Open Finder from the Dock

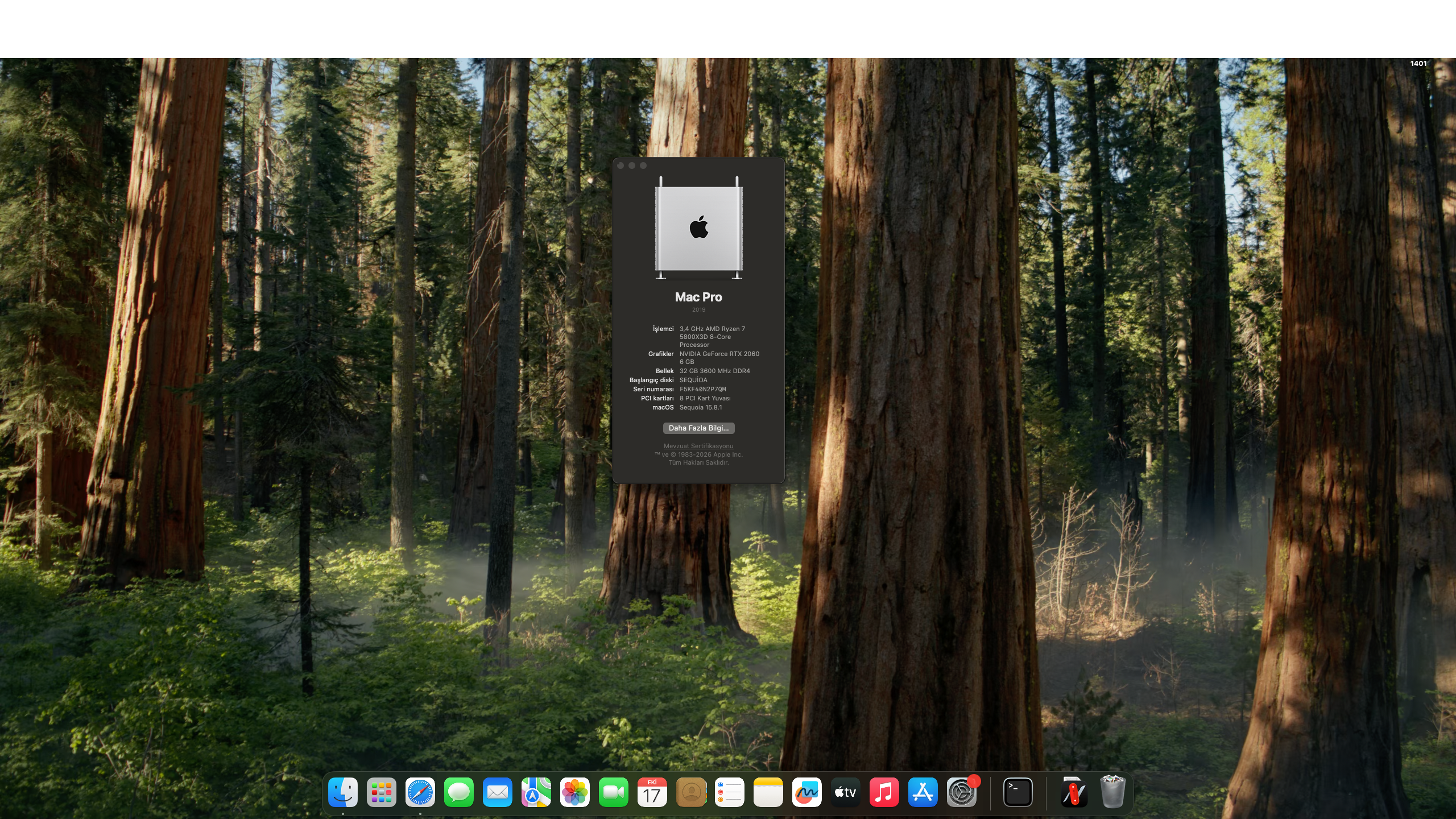pyautogui.click(x=343, y=792)
